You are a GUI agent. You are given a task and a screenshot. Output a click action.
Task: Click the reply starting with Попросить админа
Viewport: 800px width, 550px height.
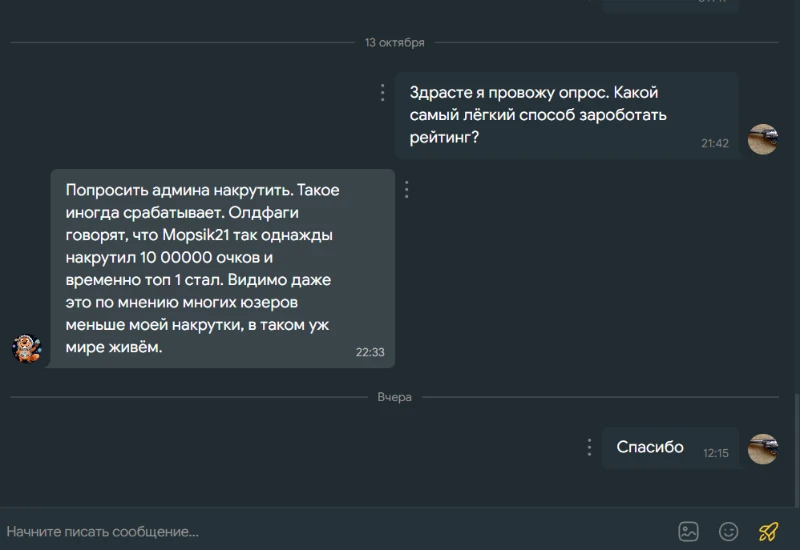click(203, 268)
